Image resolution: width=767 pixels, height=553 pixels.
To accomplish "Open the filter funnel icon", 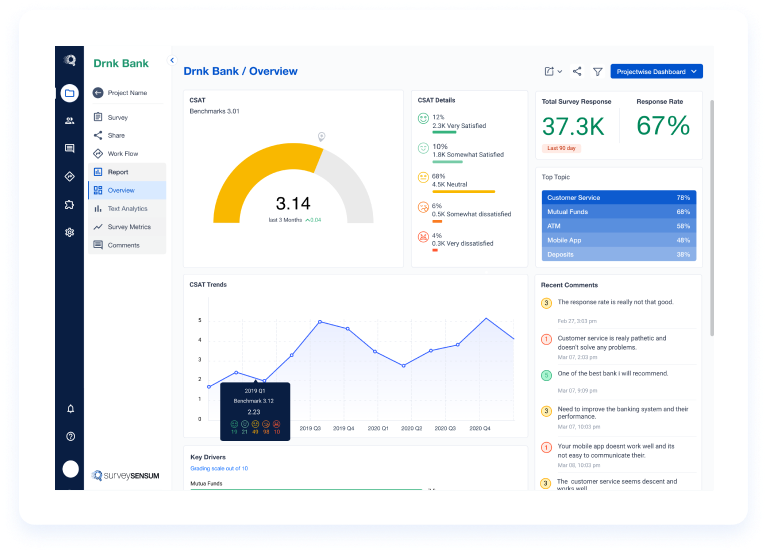I will [x=598, y=72].
